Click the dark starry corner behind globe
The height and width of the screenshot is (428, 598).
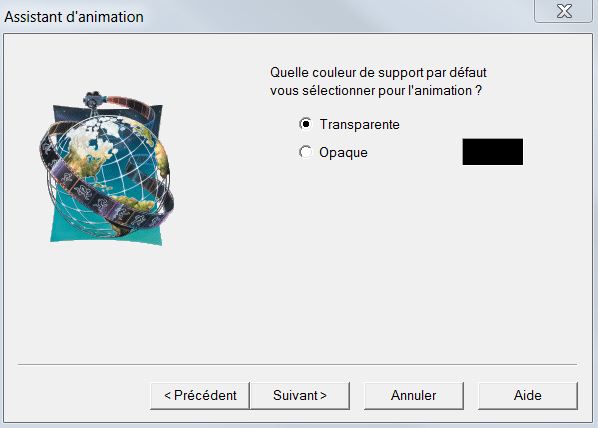coord(63,113)
